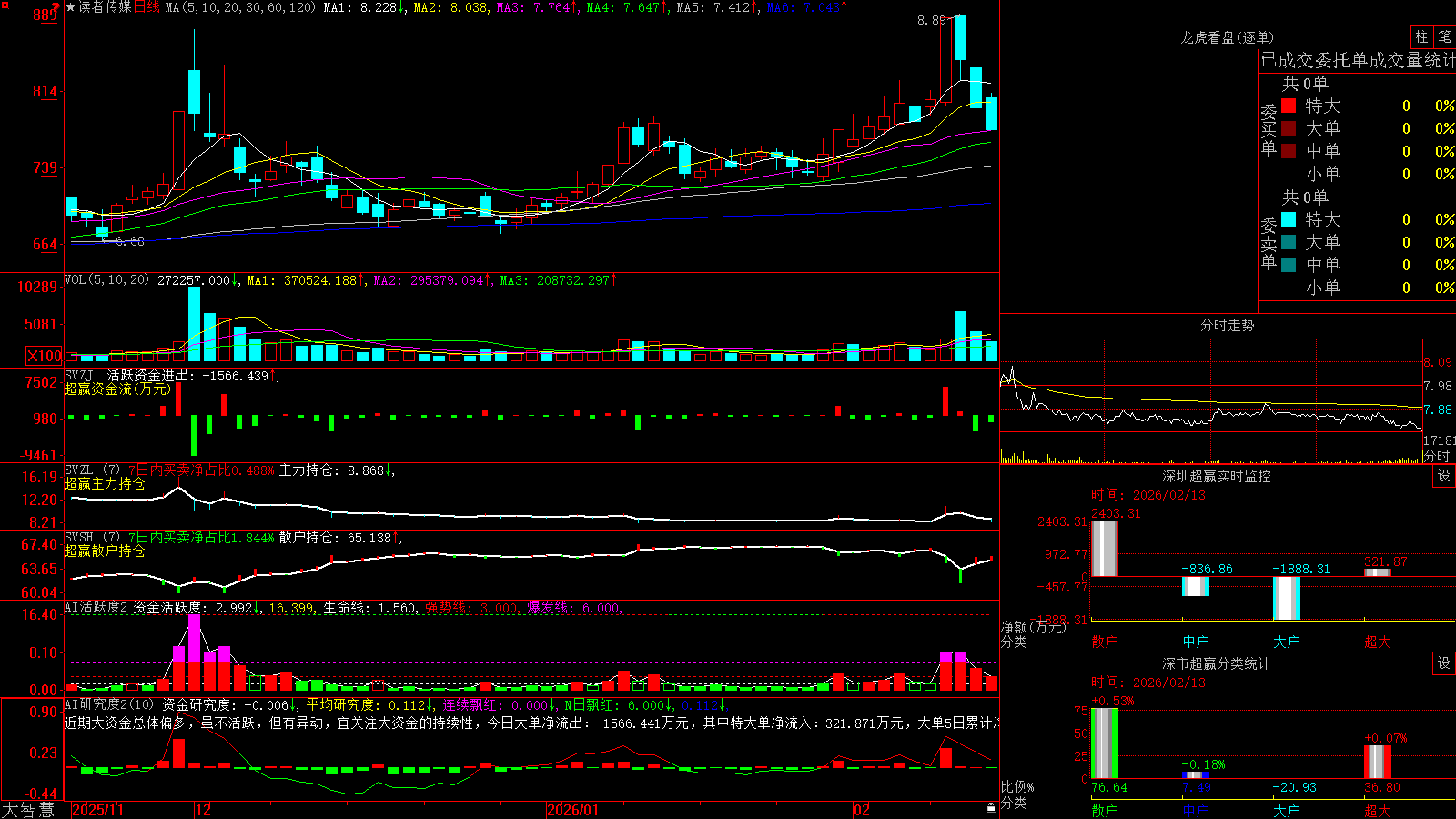Click the teal 中单 sell-order swatch
This screenshot has height=819, width=1456.
[1289, 265]
